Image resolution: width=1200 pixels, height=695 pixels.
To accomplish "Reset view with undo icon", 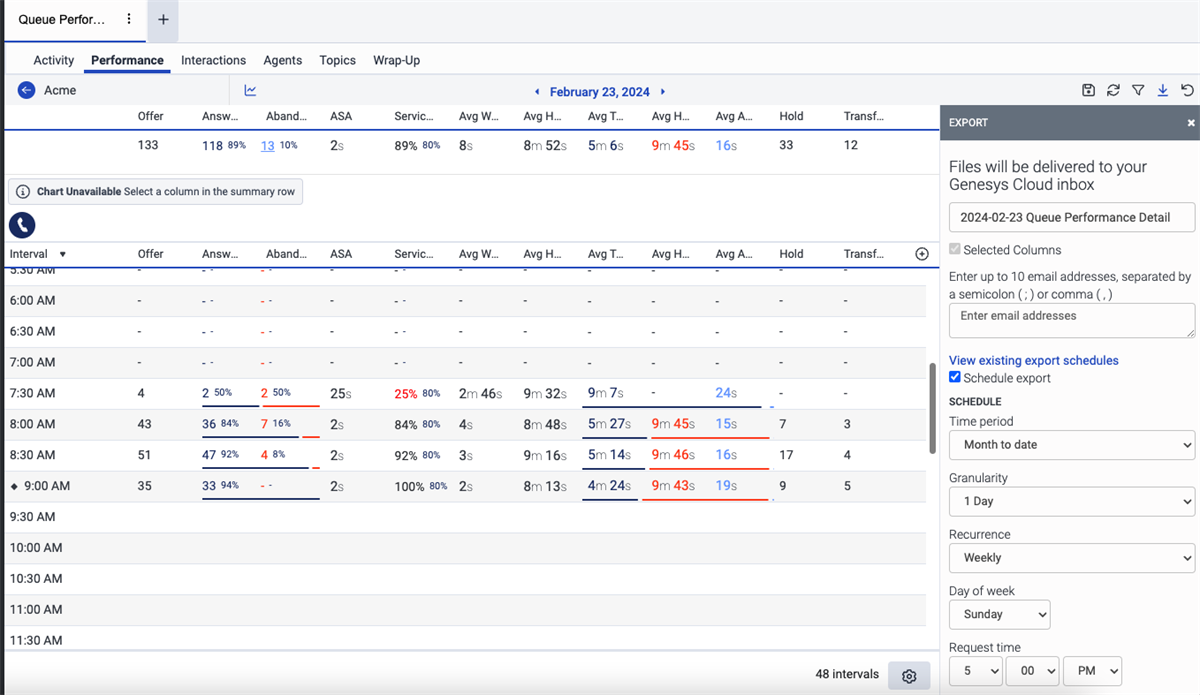I will pyautogui.click(x=1187, y=90).
